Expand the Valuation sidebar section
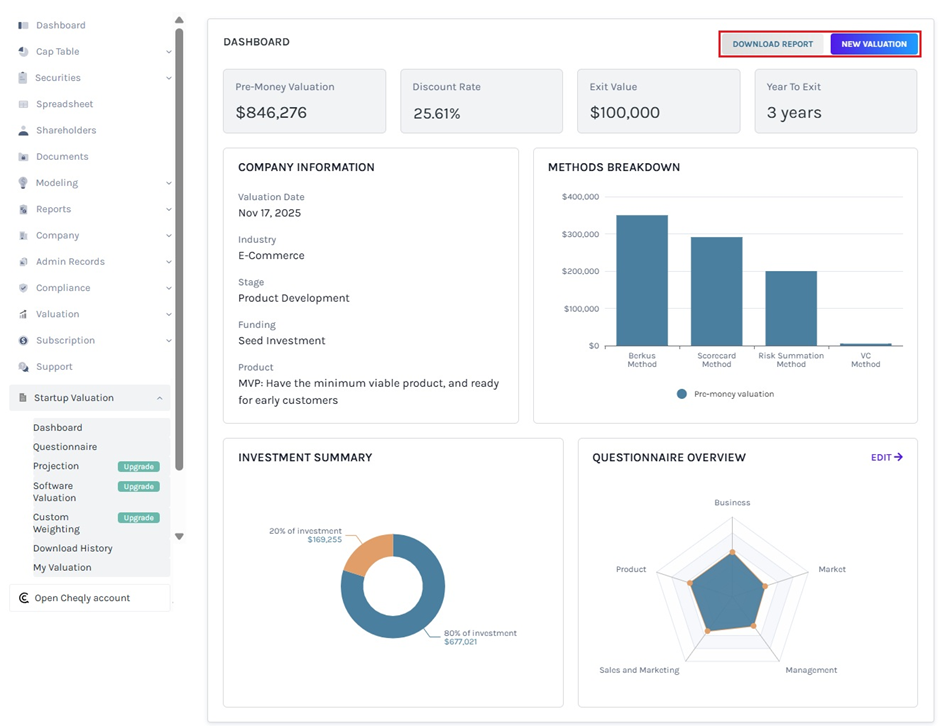Viewport: 940px width, 726px height. [168, 313]
